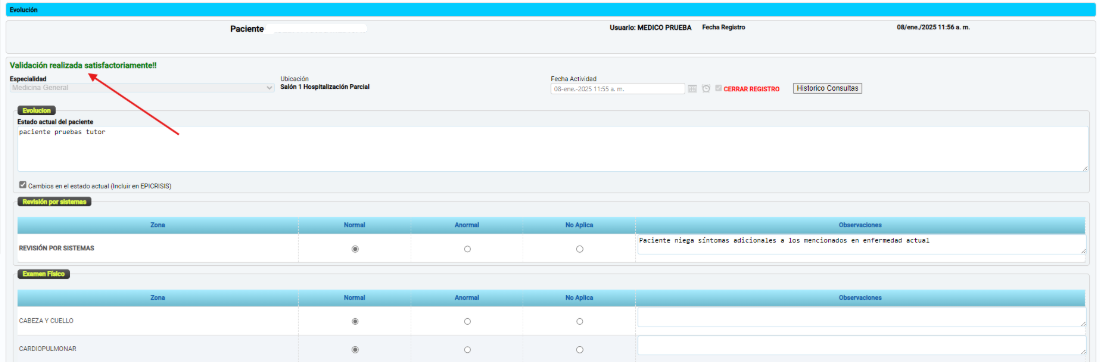Screen dimensions: 1100x362
Task: Click the Usuario: MEDICO PRUEBA text
Action: (650, 27)
